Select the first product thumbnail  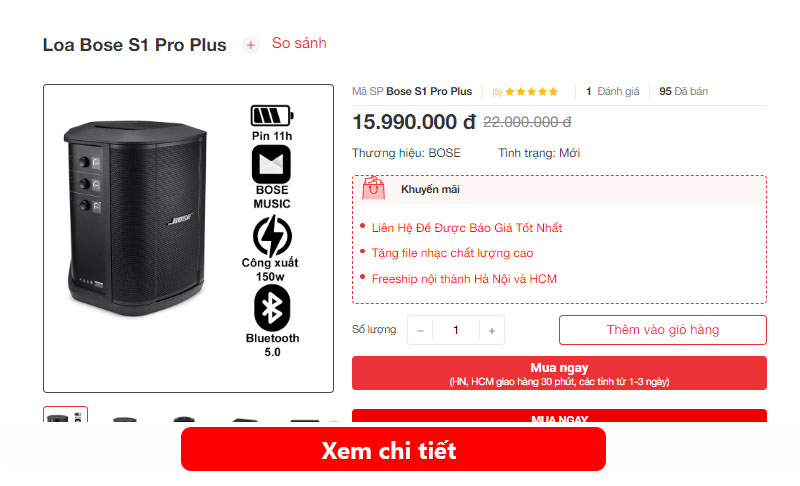(x=65, y=415)
